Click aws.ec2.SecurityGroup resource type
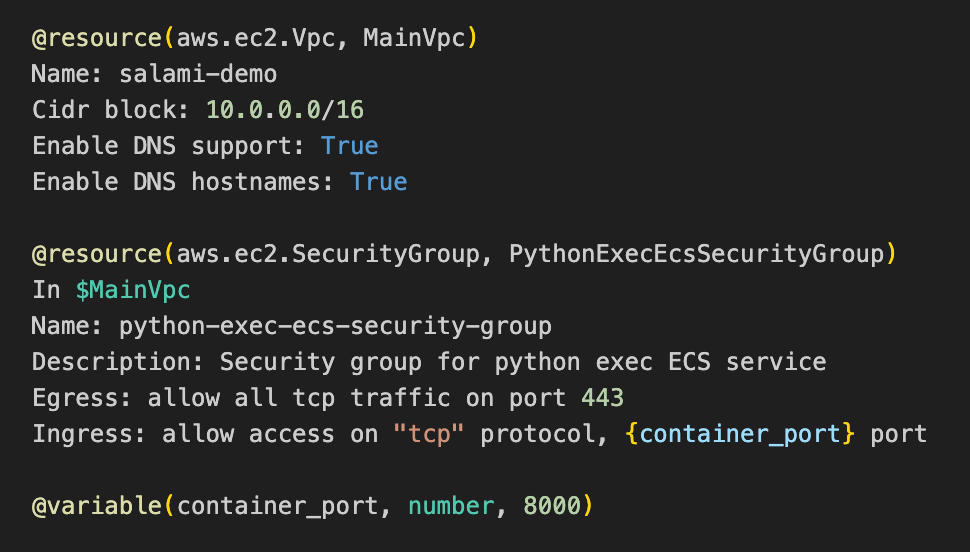The height and width of the screenshot is (552, 970). click(x=328, y=254)
